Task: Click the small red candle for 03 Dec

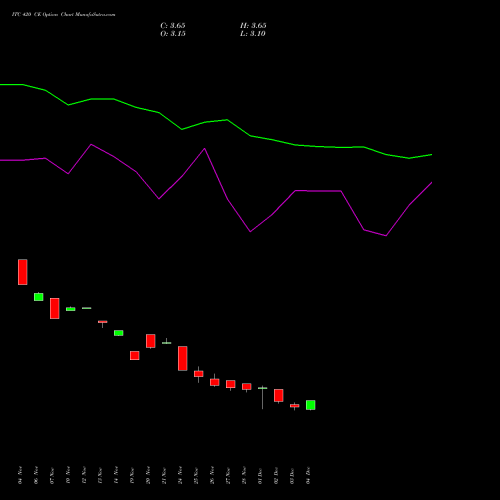Action: (x=295, y=406)
